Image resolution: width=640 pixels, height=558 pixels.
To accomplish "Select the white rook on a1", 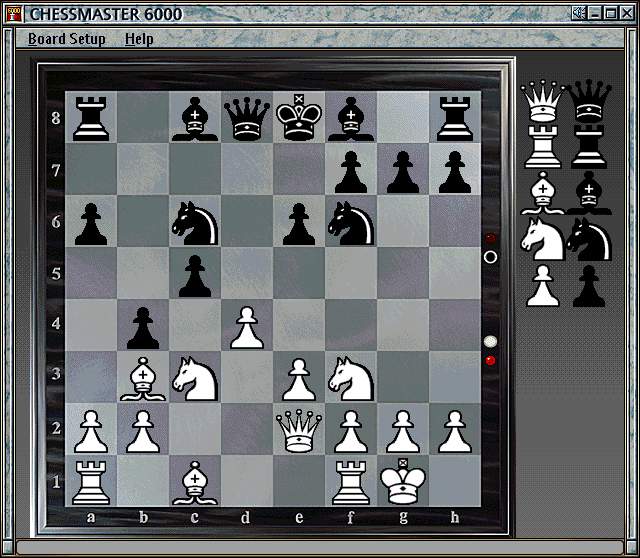I will (x=91, y=483).
